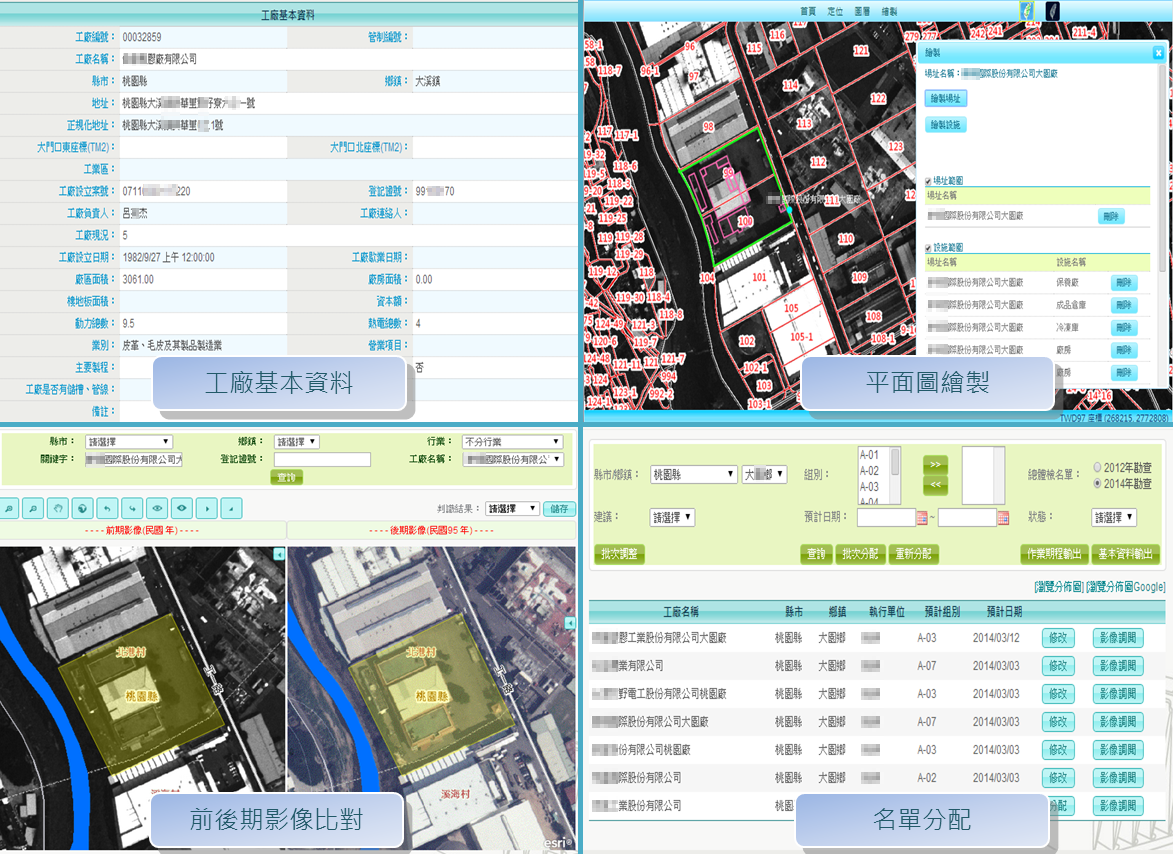Open the 桃園縣 county dropdown in list assignment
The width and height of the screenshot is (1173, 854).
[x=693, y=474]
